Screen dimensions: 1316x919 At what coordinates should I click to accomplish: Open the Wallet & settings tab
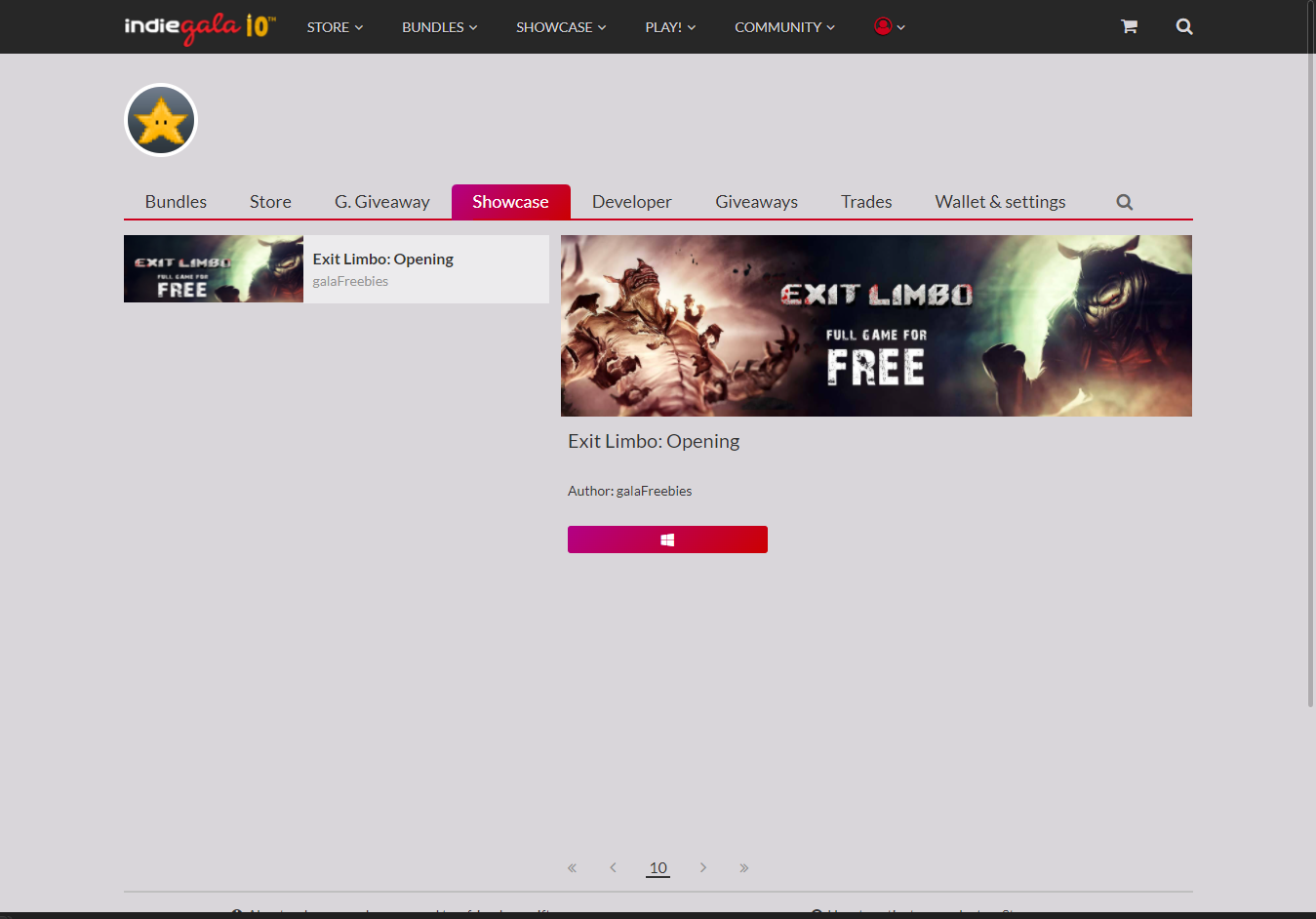[x=1000, y=202]
